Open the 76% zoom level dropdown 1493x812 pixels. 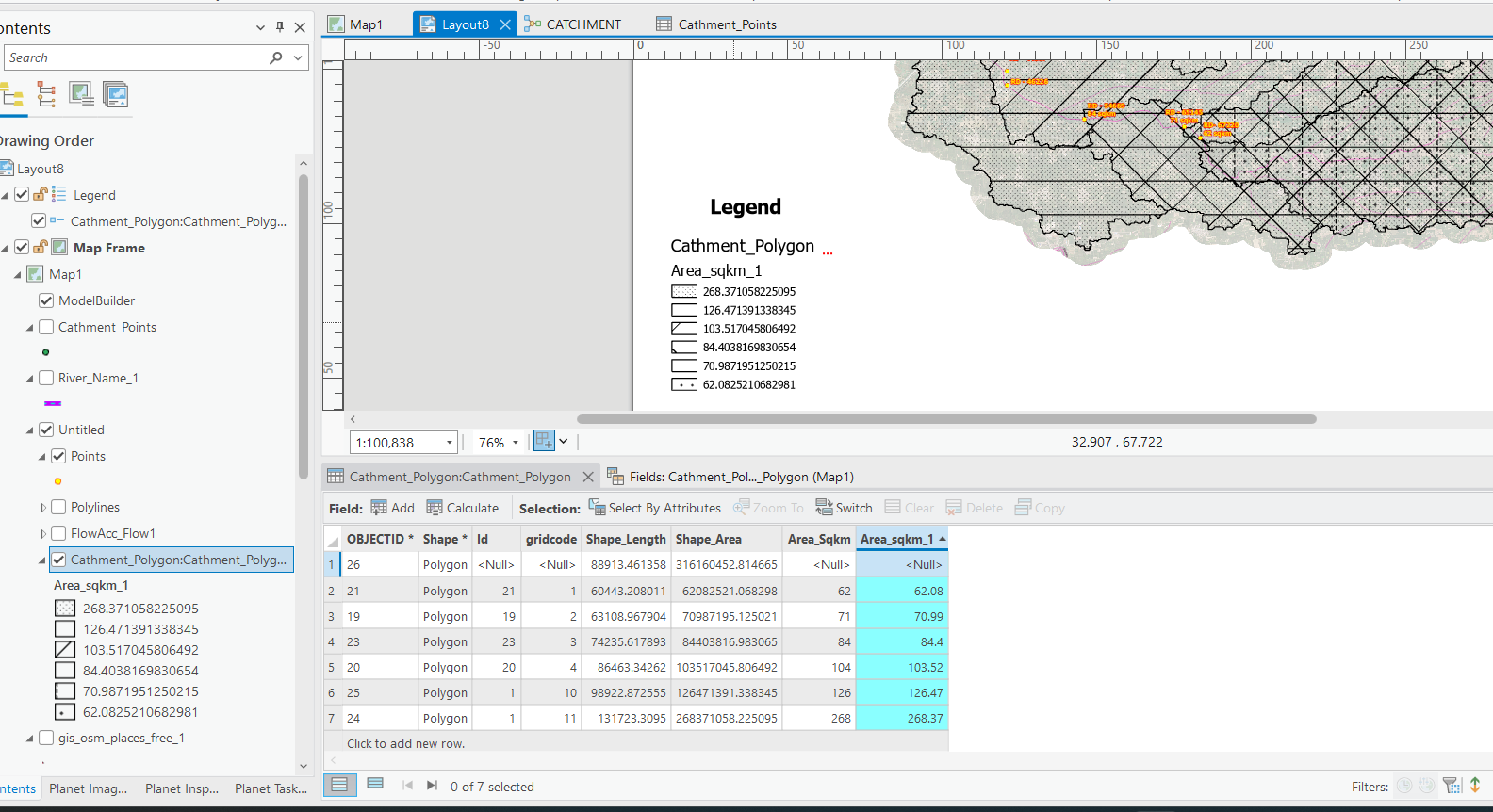point(516,443)
